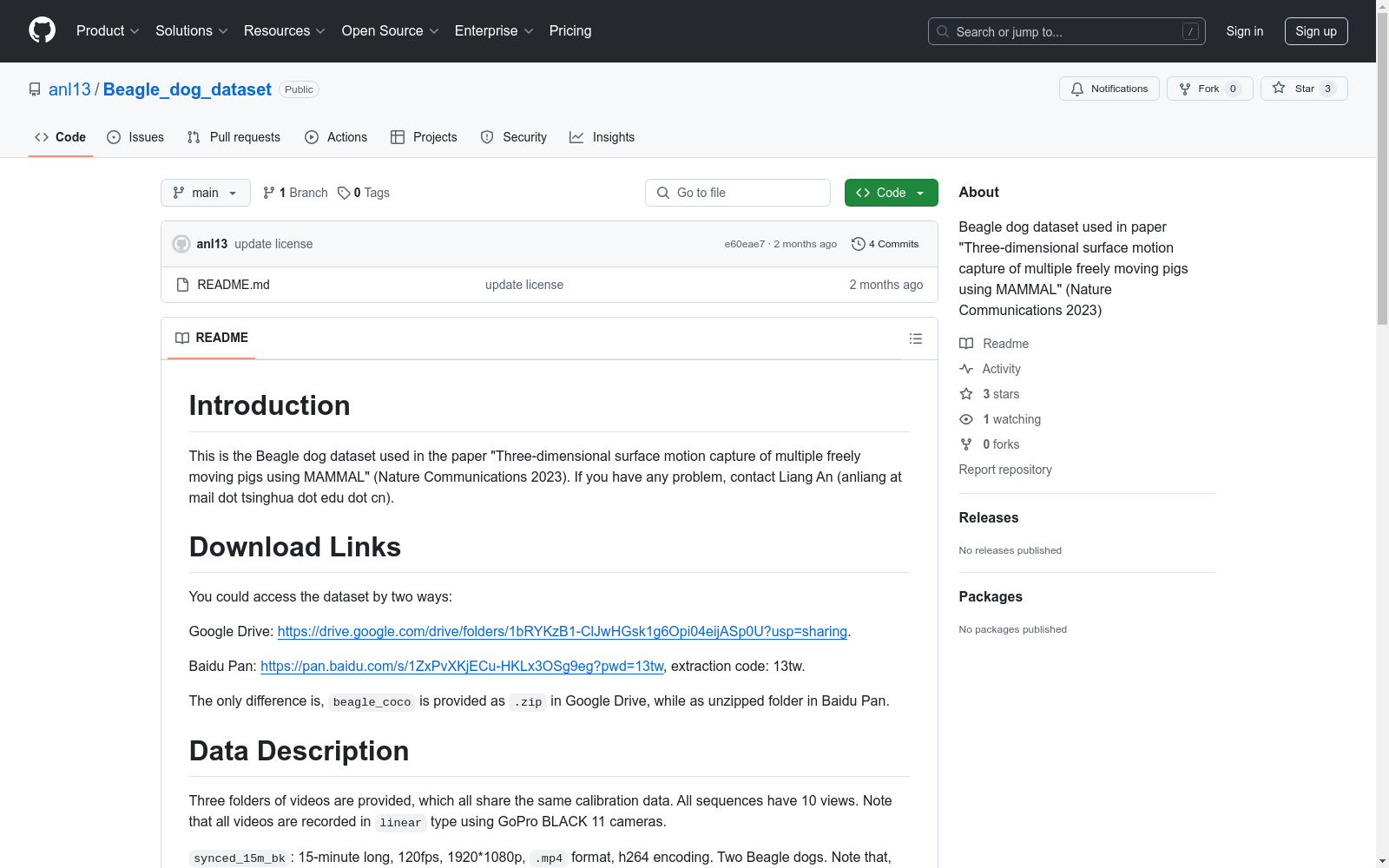This screenshot has width=1389, height=868.
Task: Open commit e60eae7
Action: point(745,244)
